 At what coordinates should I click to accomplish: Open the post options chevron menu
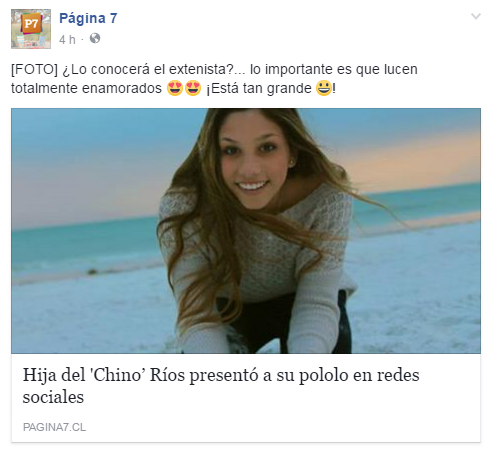click(x=476, y=16)
